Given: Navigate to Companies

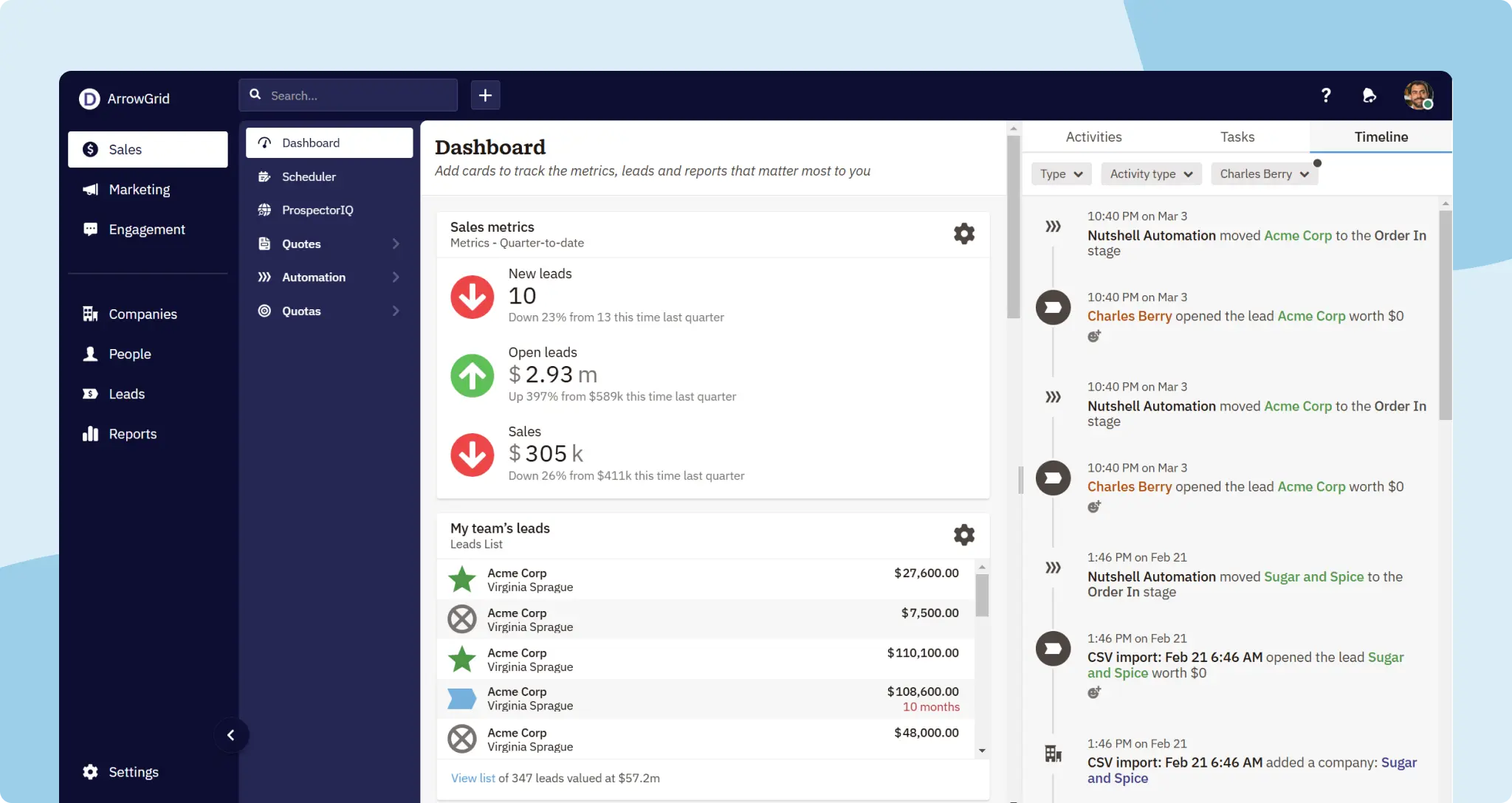Looking at the screenshot, I should pos(142,314).
